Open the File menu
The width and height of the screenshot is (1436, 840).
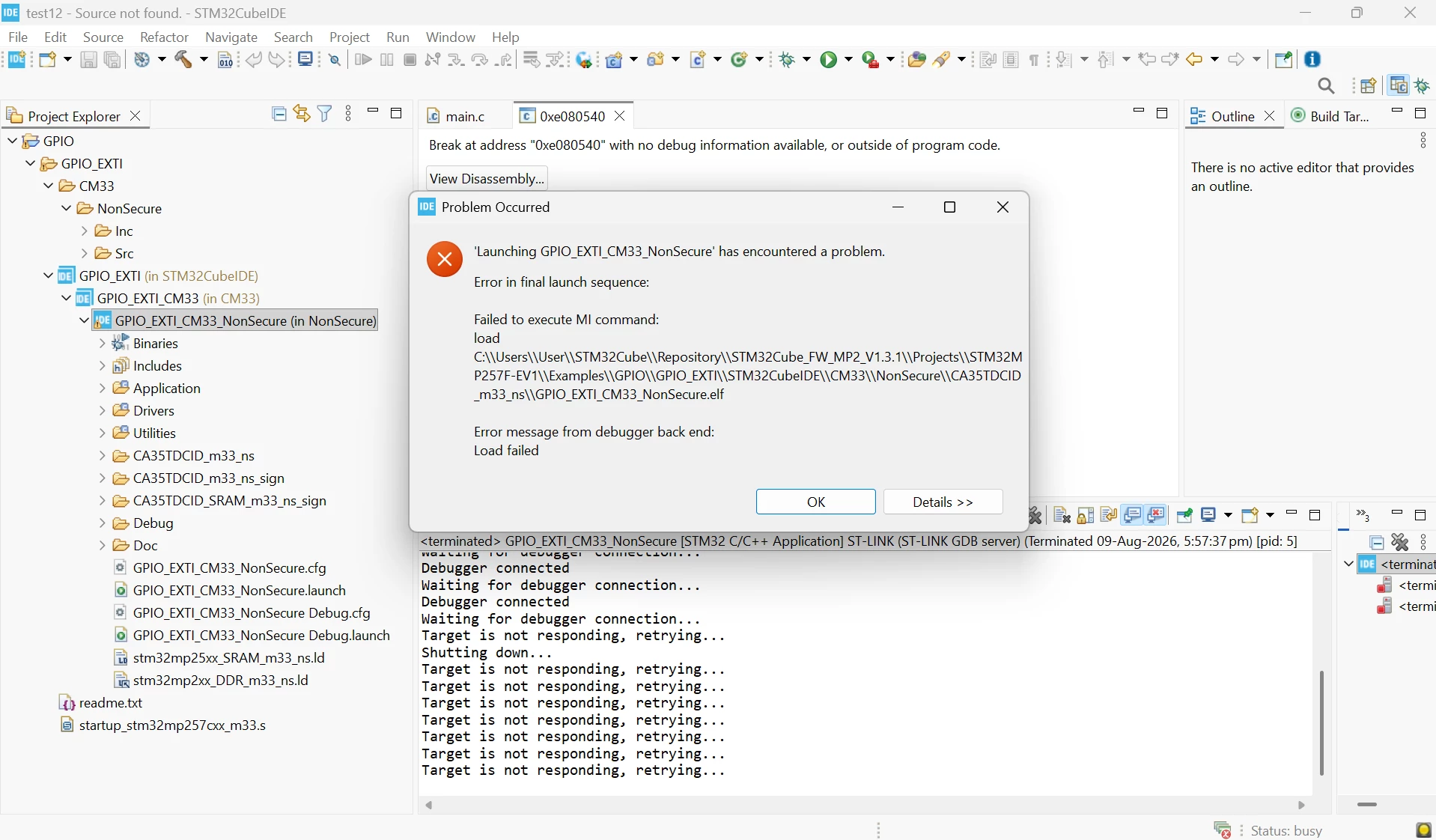tap(18, 37)
